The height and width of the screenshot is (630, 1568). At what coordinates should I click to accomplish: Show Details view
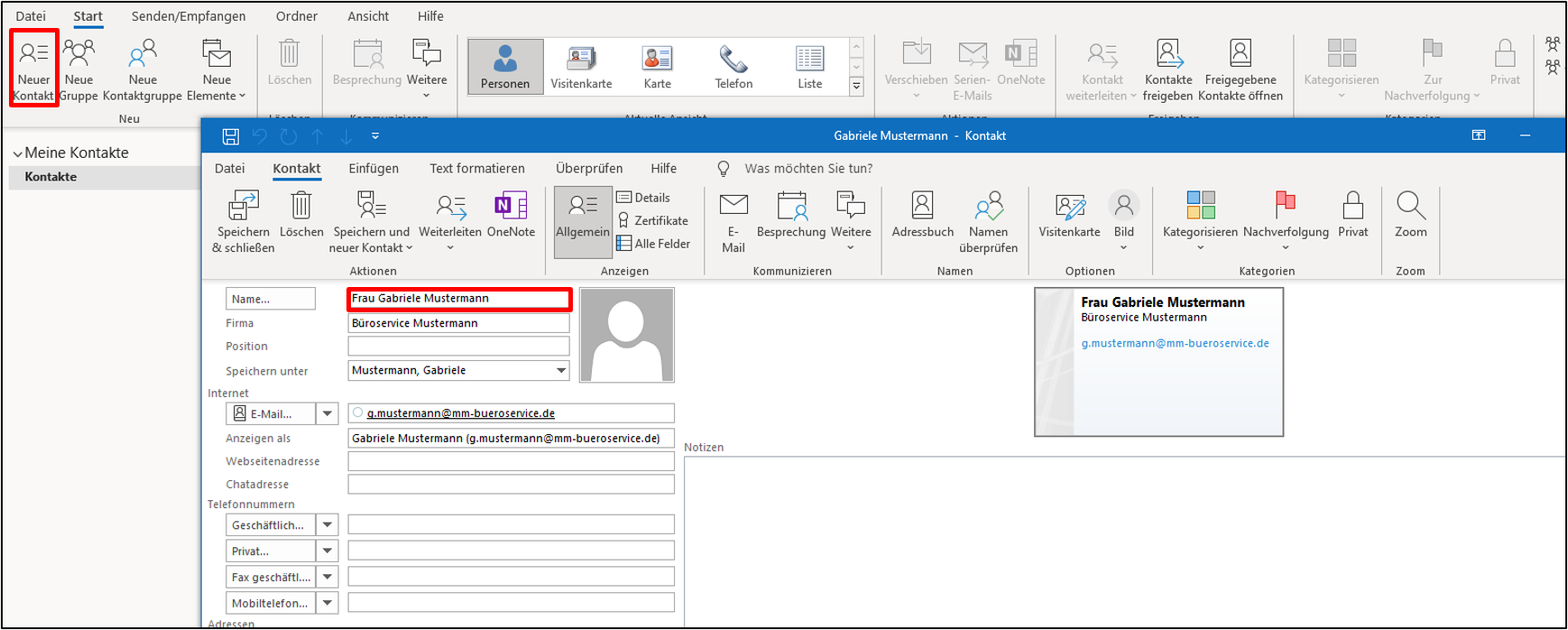643,198
